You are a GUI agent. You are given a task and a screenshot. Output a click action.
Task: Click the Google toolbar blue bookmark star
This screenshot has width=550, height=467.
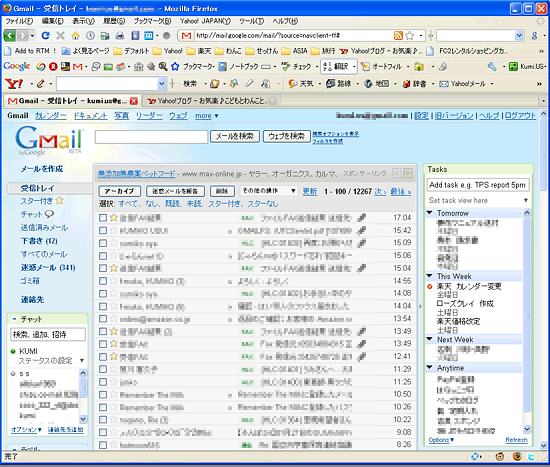(x=175, y=66)
